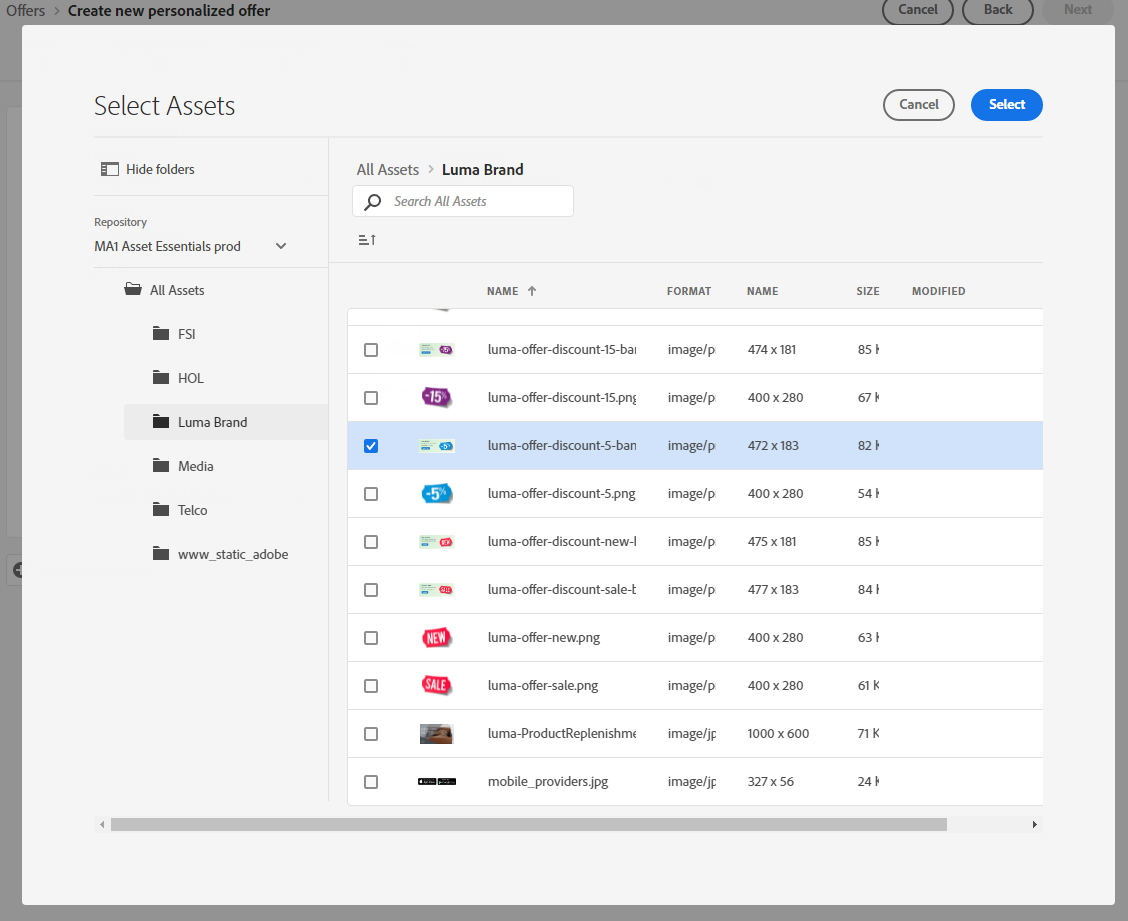Click the Luma Brand folder icon

tap(161, 422)
